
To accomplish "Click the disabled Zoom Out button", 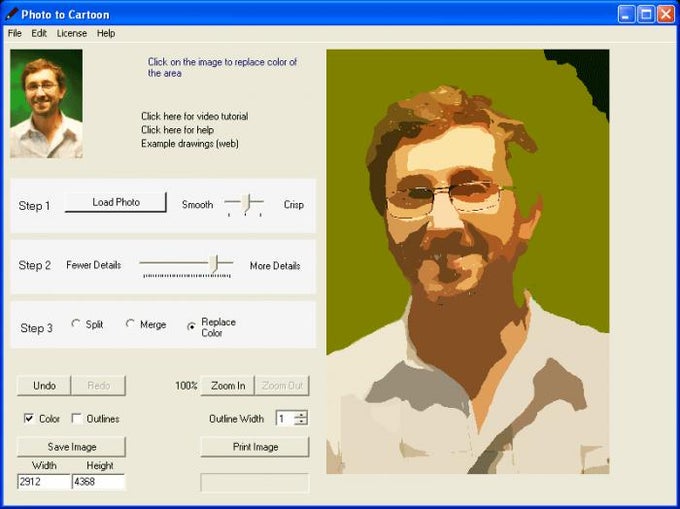I will 282,385.
